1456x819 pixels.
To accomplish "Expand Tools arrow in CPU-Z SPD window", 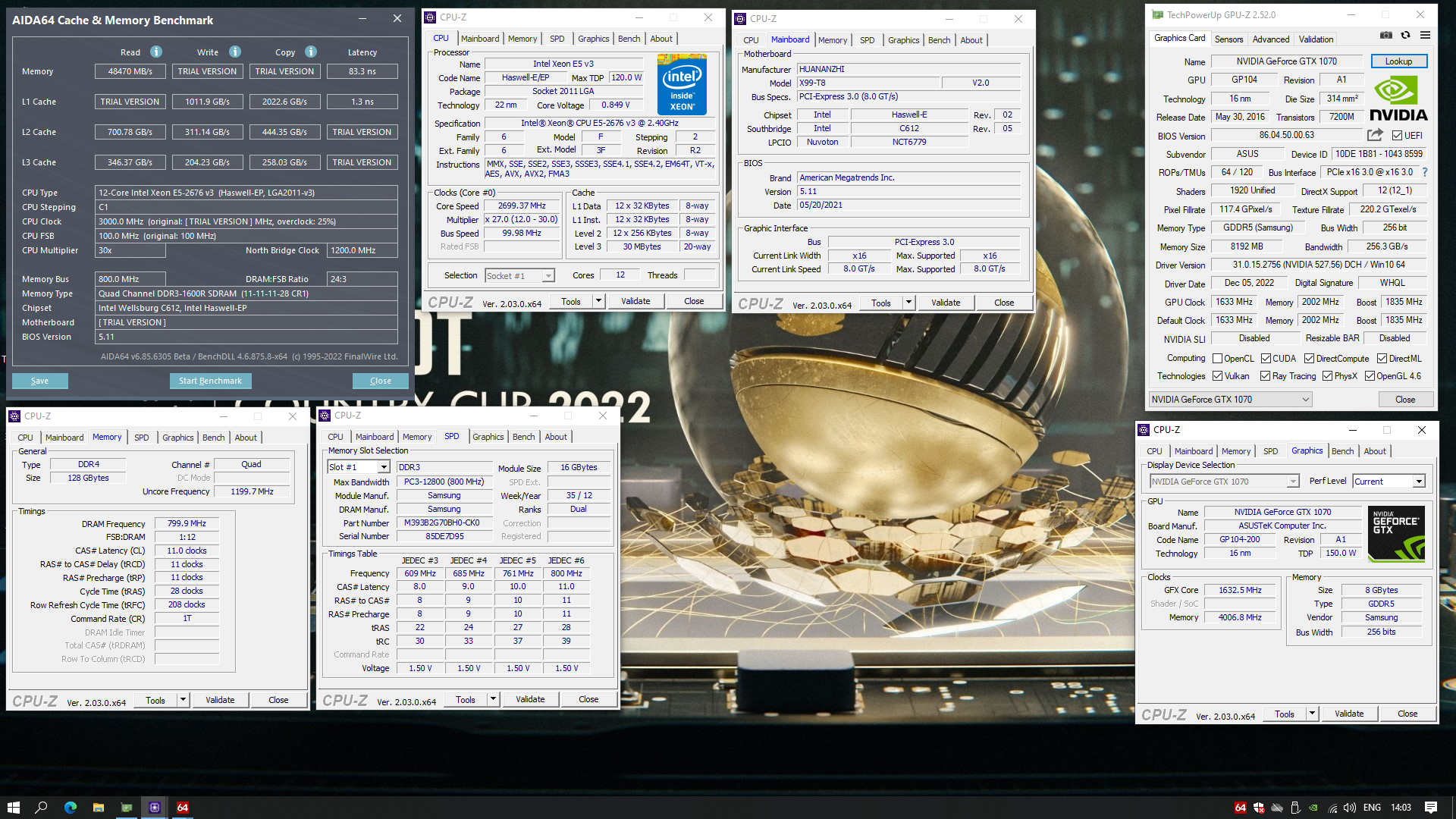I will [x=493, y=699].
